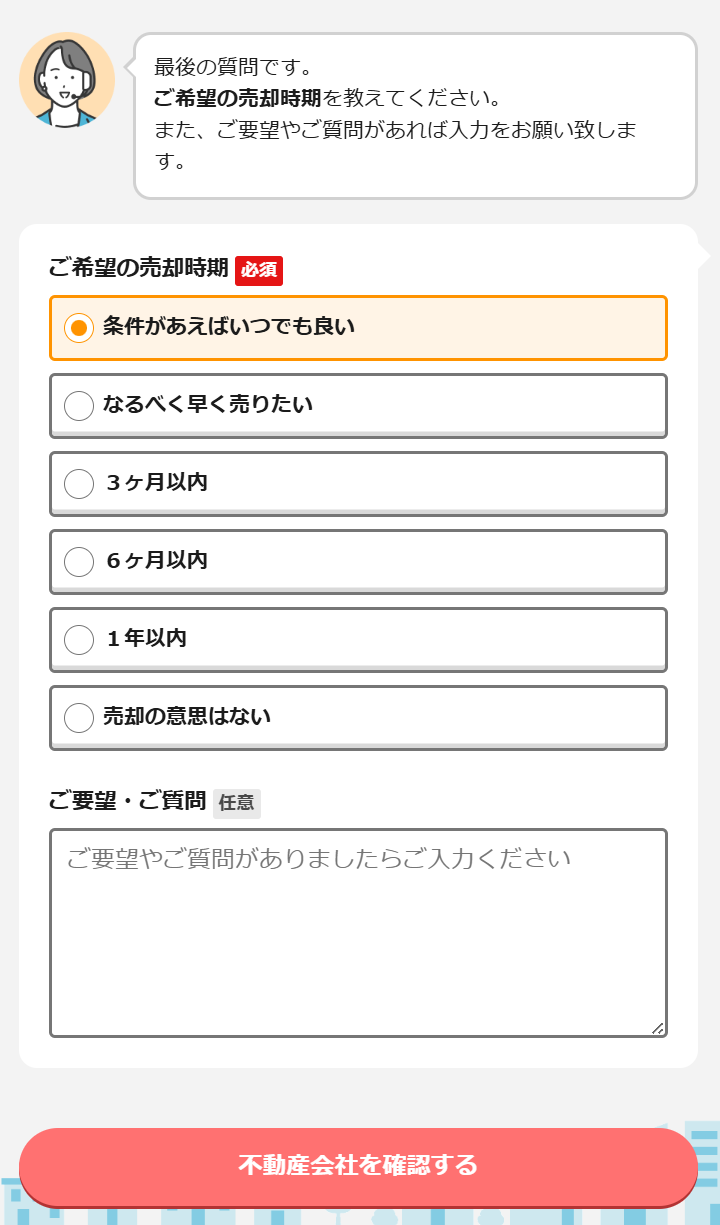The width and height of the screenshot is (720, 1225).
Task: Click the bold ご希望の売却時期 text in bubble
Action: point(237,98)
